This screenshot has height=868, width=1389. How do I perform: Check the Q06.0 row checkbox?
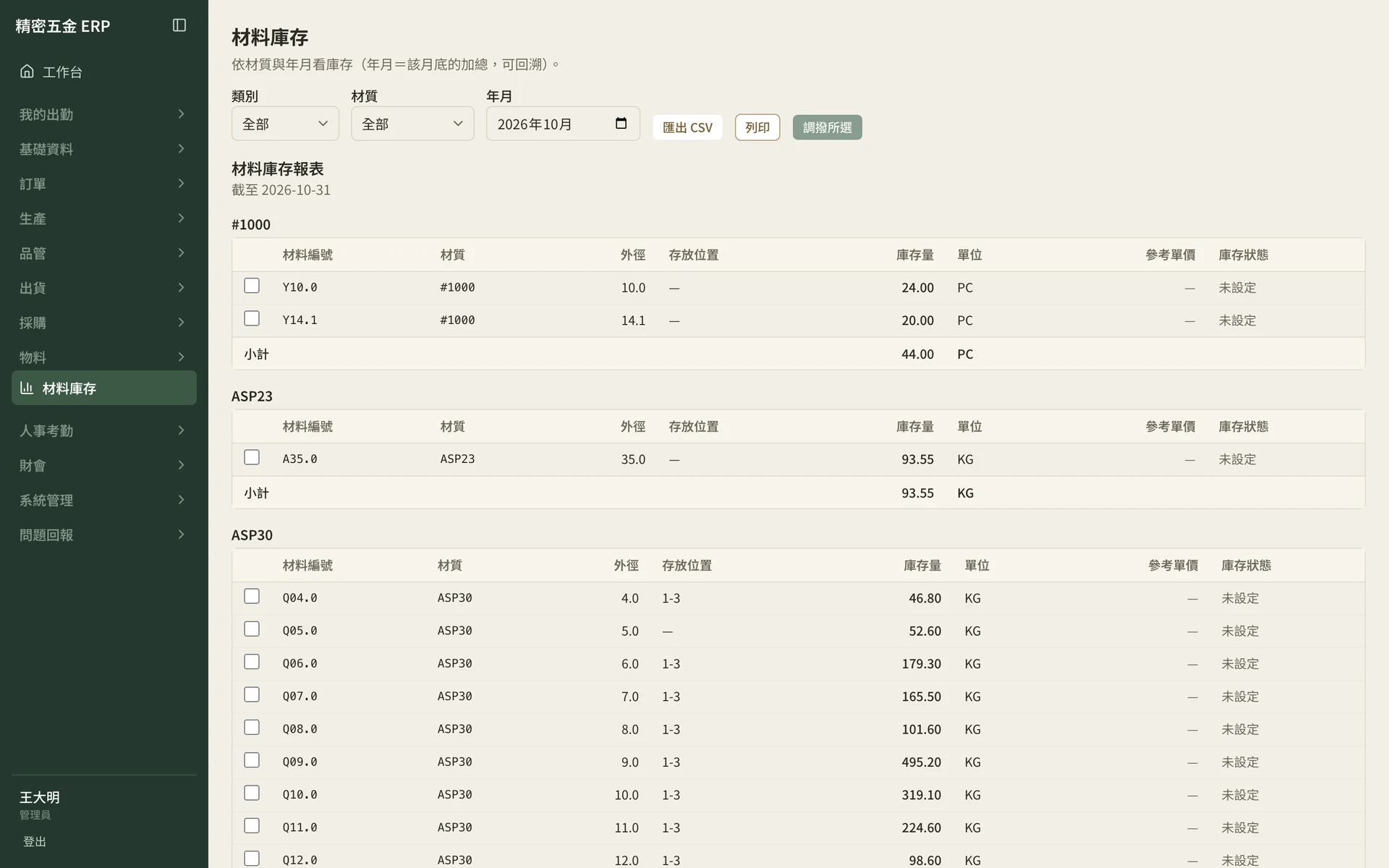252,662
